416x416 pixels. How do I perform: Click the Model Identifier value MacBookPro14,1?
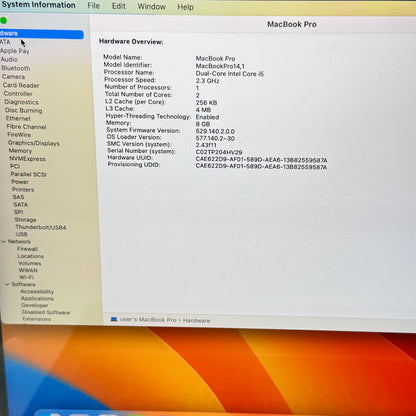tap(220, 66)
